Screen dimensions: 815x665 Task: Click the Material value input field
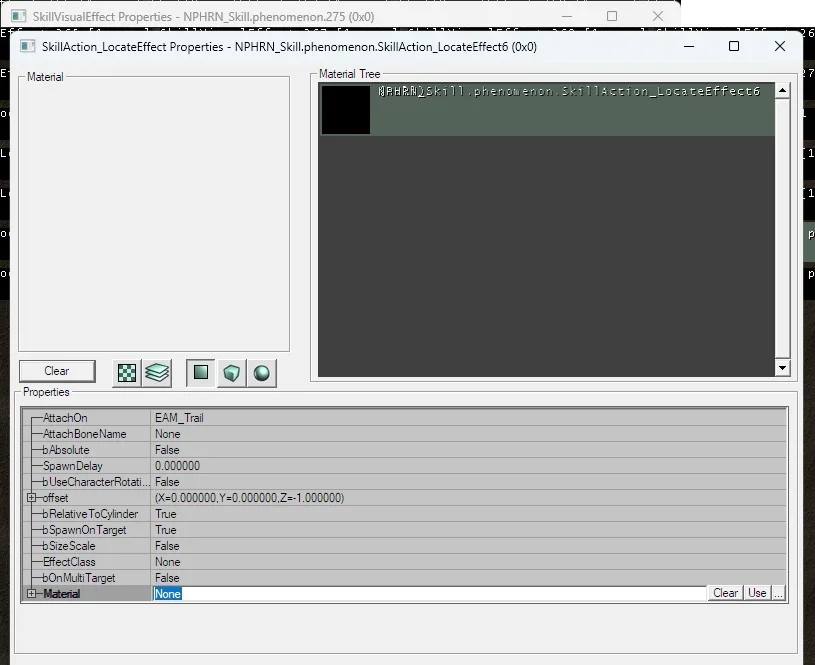tap(429, 593)
